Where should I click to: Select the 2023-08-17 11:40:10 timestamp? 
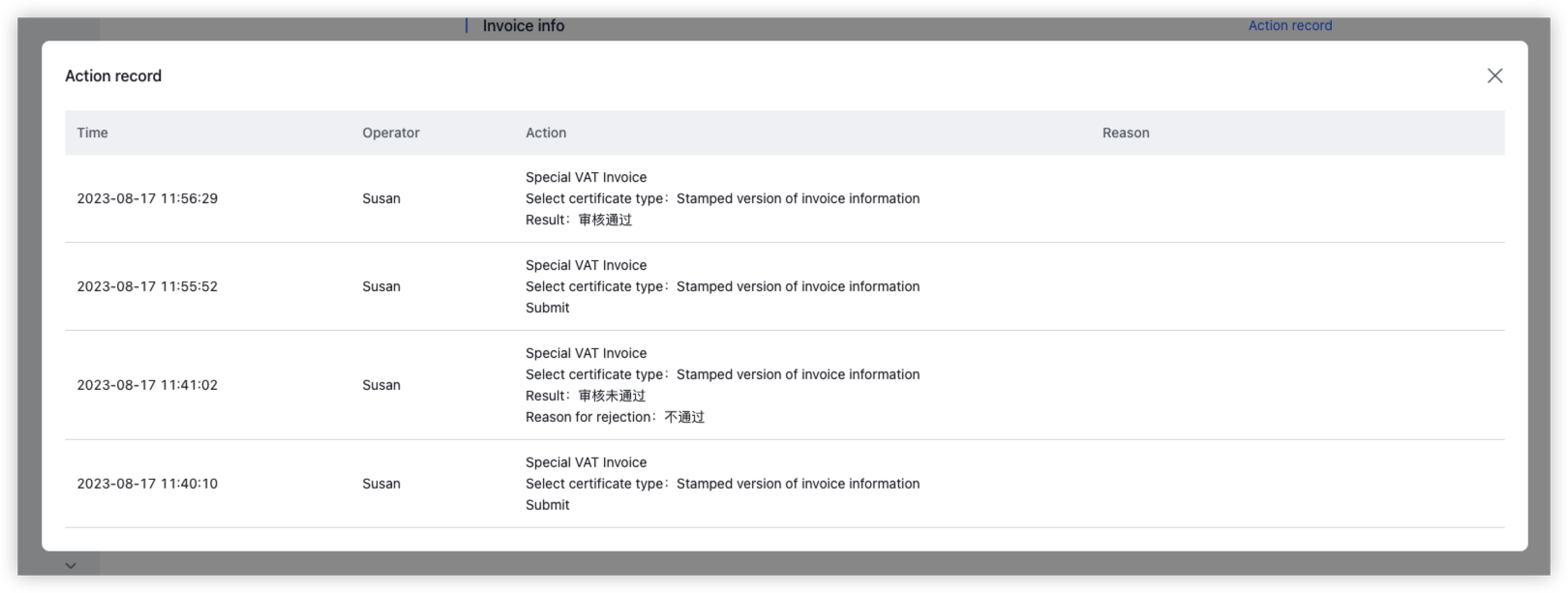click(x=147, y=484)
